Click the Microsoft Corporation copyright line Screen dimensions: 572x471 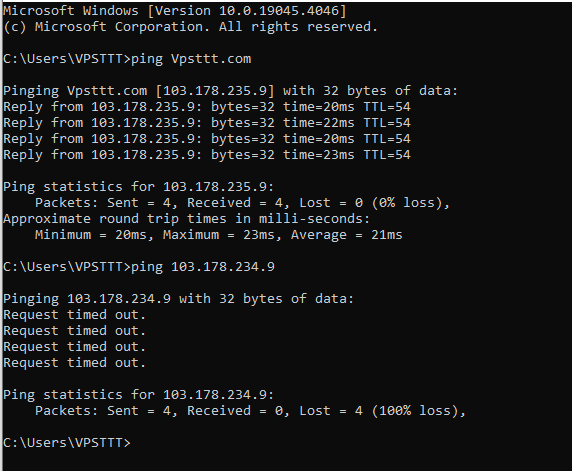click(x=190, y=27)
